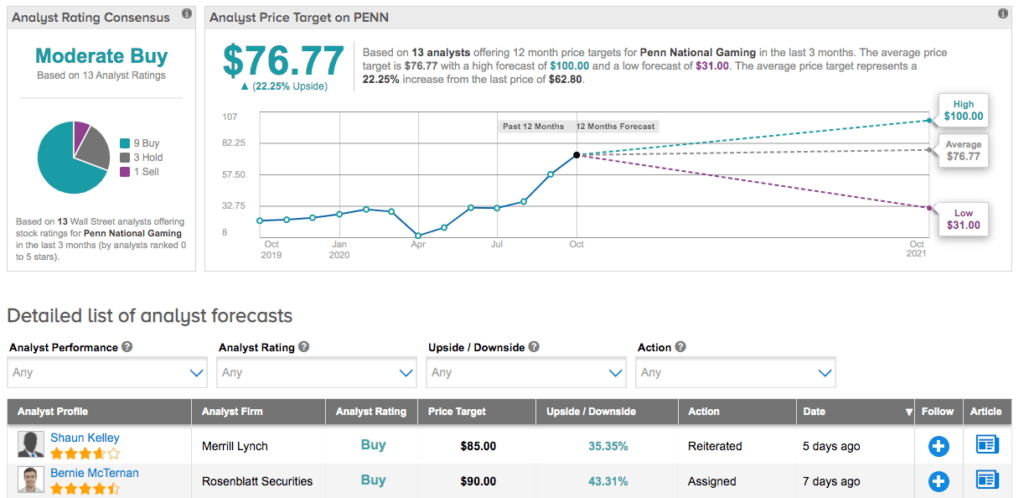The image size is (1024, 498).
Task: Open Shaun Kelley's article icon
Action: coord(987,446)
